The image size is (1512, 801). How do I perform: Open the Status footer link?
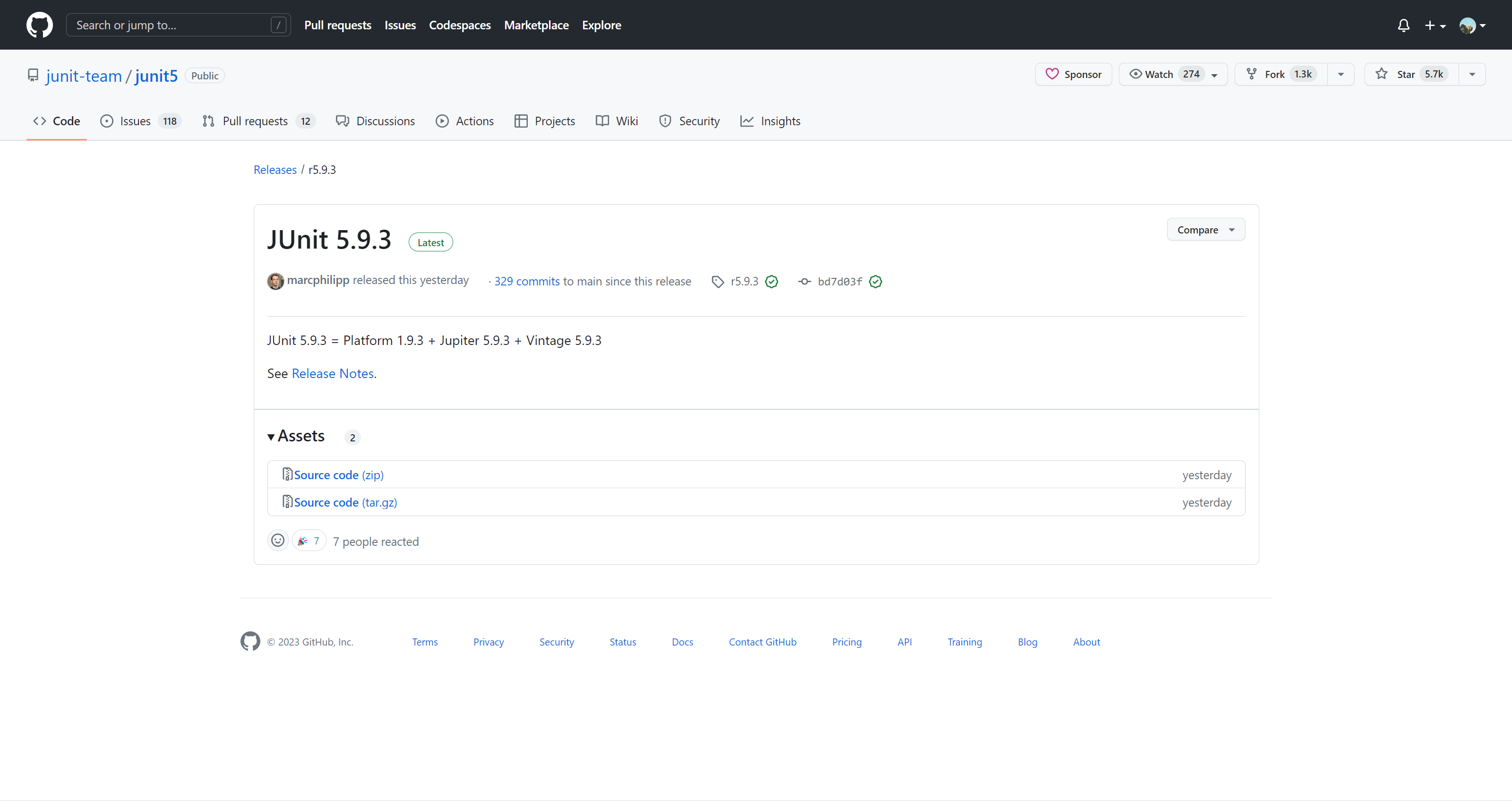[623, 642]
